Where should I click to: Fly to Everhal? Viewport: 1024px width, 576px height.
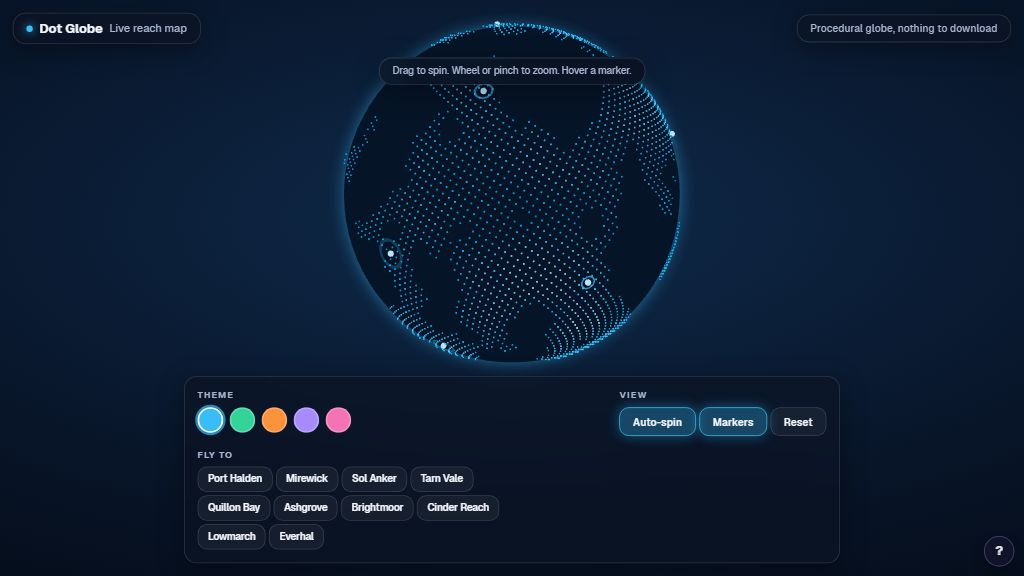point(296,537)
